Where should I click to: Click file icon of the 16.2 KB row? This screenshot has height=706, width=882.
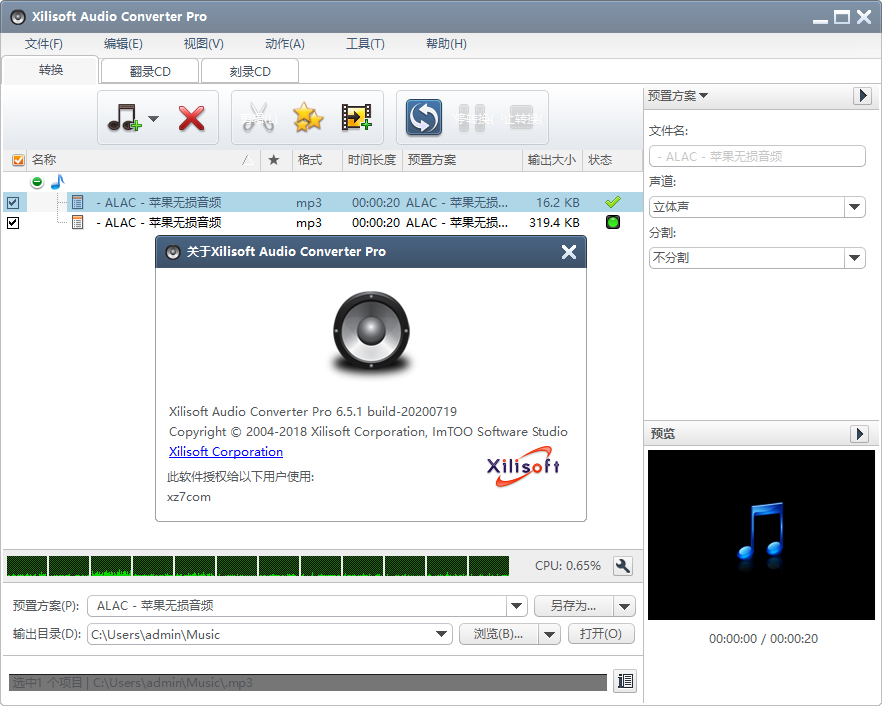click(78, 202)
